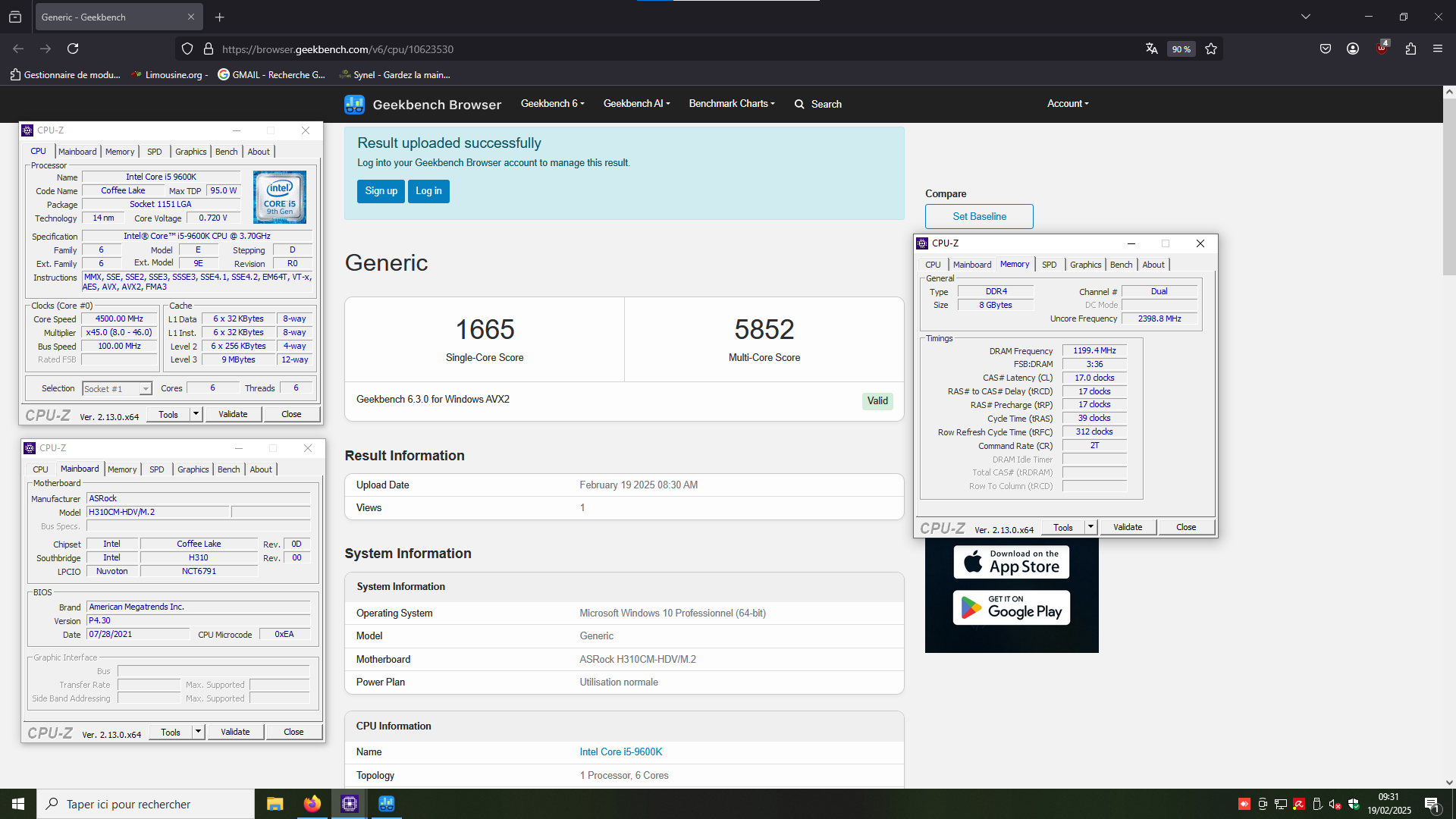1456x819 pixels.
Task: Click the 90 % zoom level indicator
Action: 1181,49
